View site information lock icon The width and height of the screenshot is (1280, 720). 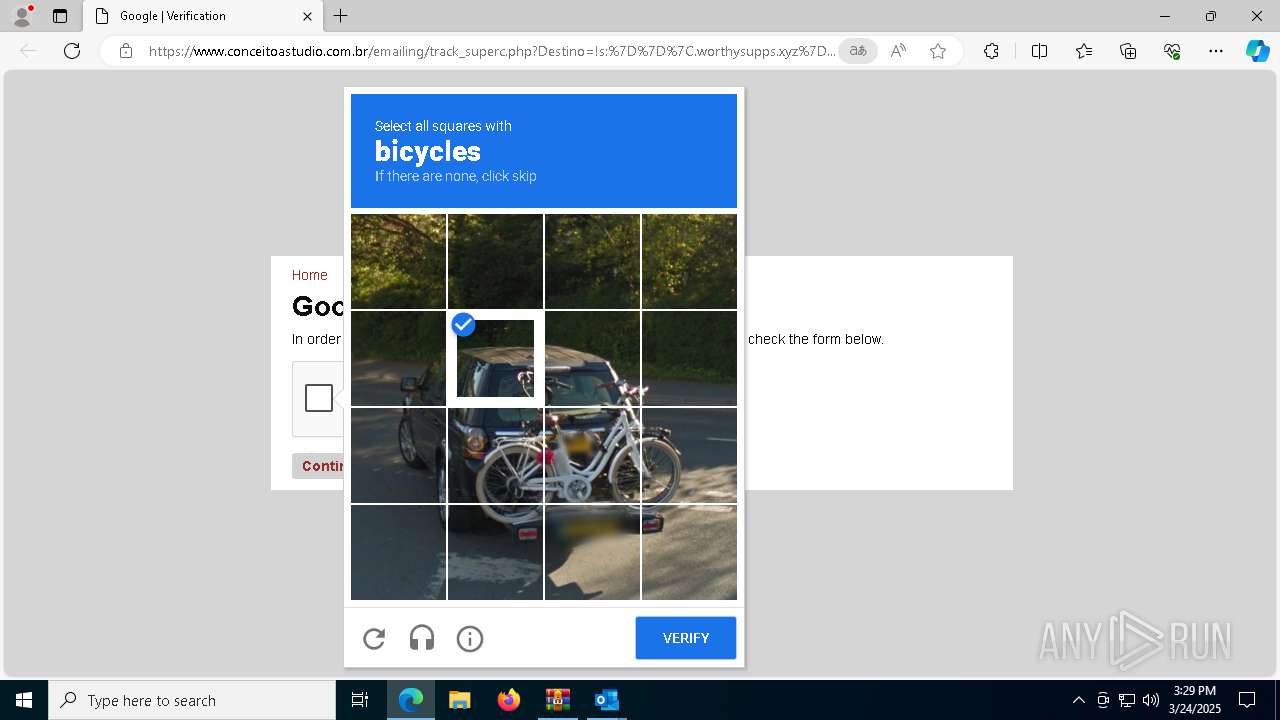pos(126,51)
